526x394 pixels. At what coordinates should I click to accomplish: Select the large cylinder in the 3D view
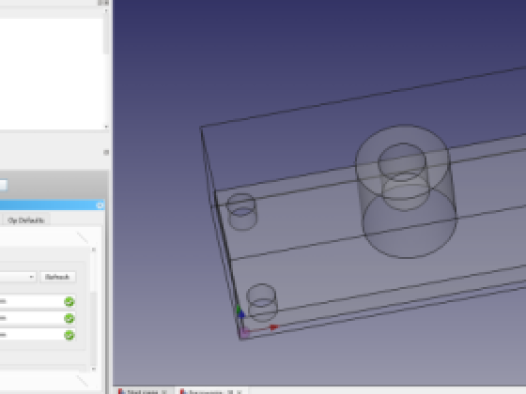407,191
